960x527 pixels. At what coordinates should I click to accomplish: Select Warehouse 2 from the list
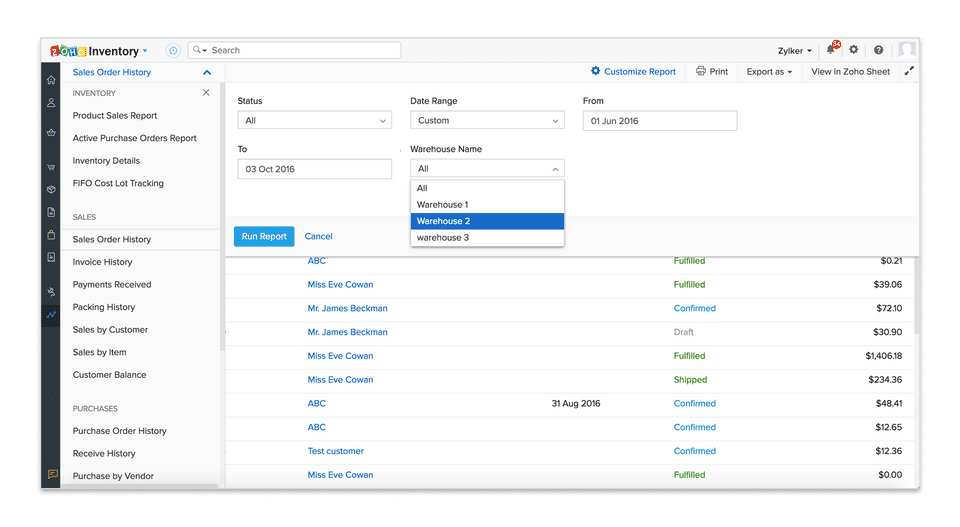(x=487, y=221)
